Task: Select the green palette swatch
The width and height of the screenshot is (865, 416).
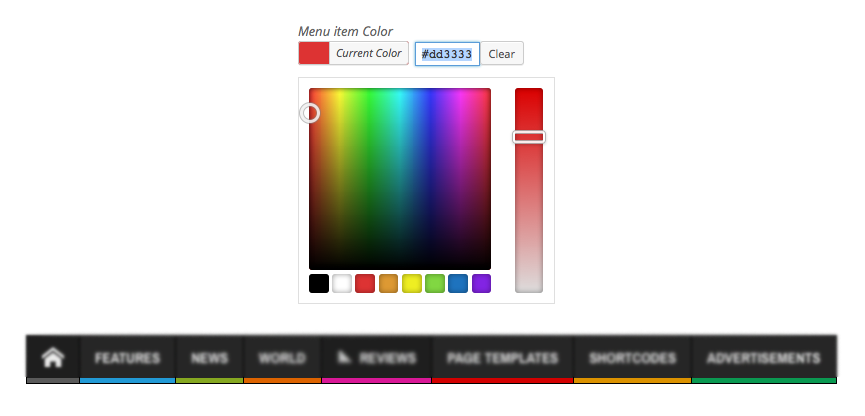Action: coord(435,284)
